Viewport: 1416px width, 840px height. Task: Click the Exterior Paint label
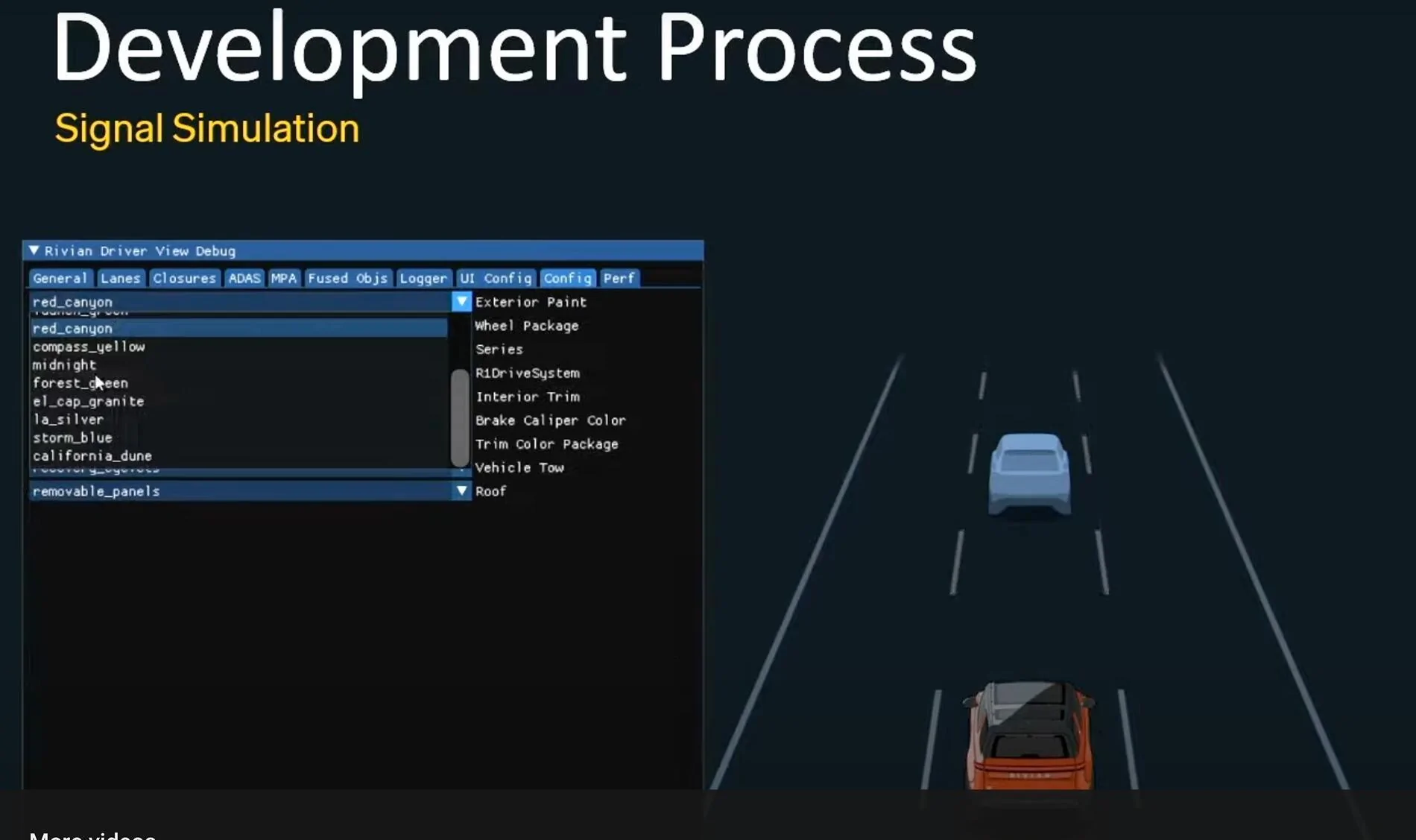531,302
